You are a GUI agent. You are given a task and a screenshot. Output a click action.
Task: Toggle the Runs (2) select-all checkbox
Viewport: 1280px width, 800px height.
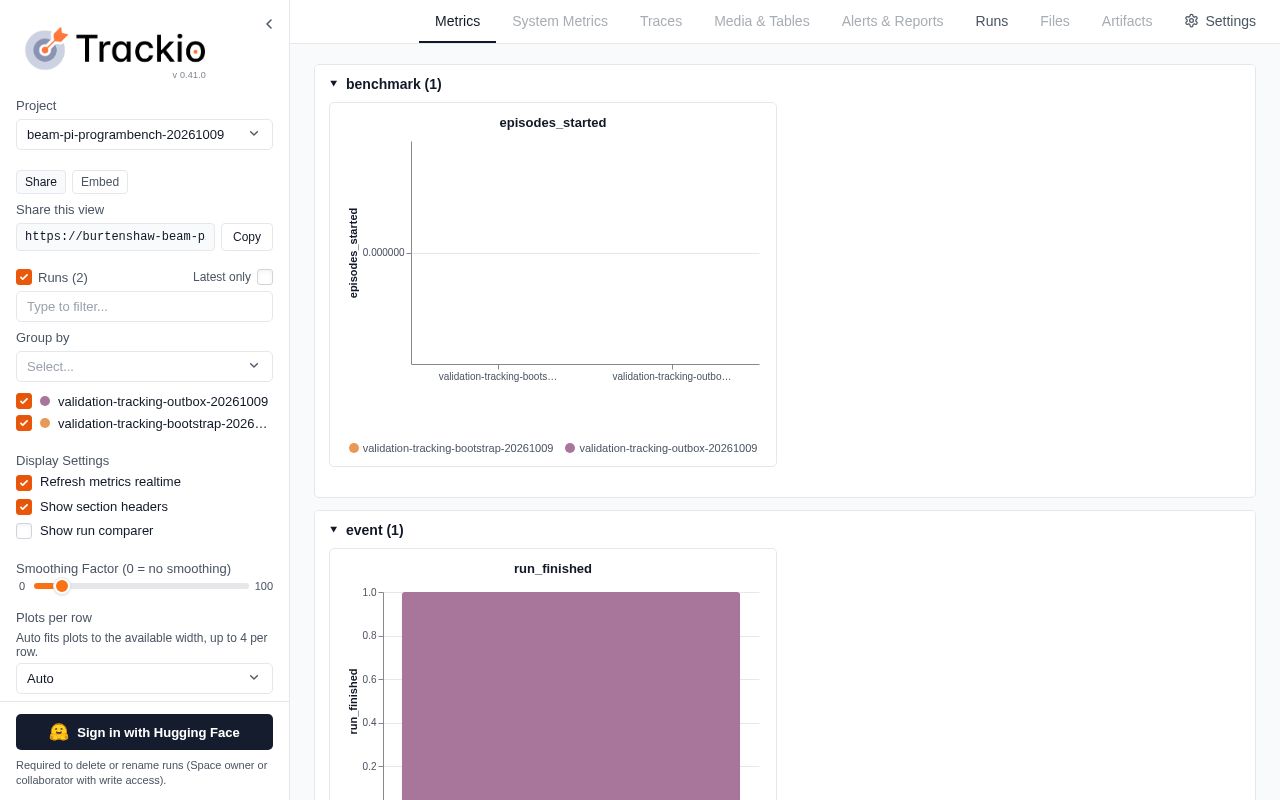click(x=24, y=277)
